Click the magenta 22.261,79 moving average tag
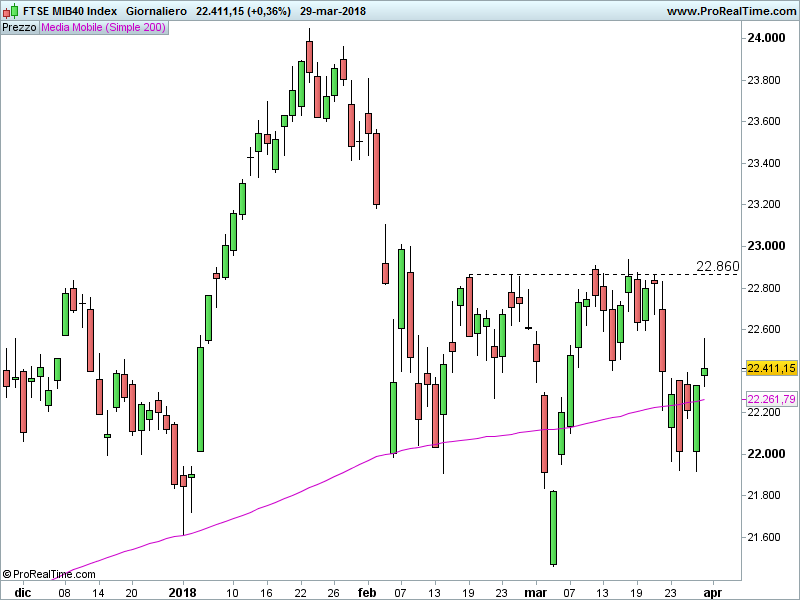Image resolution: width=800 pixels, height=600 pixels. (x=771, y=399)
